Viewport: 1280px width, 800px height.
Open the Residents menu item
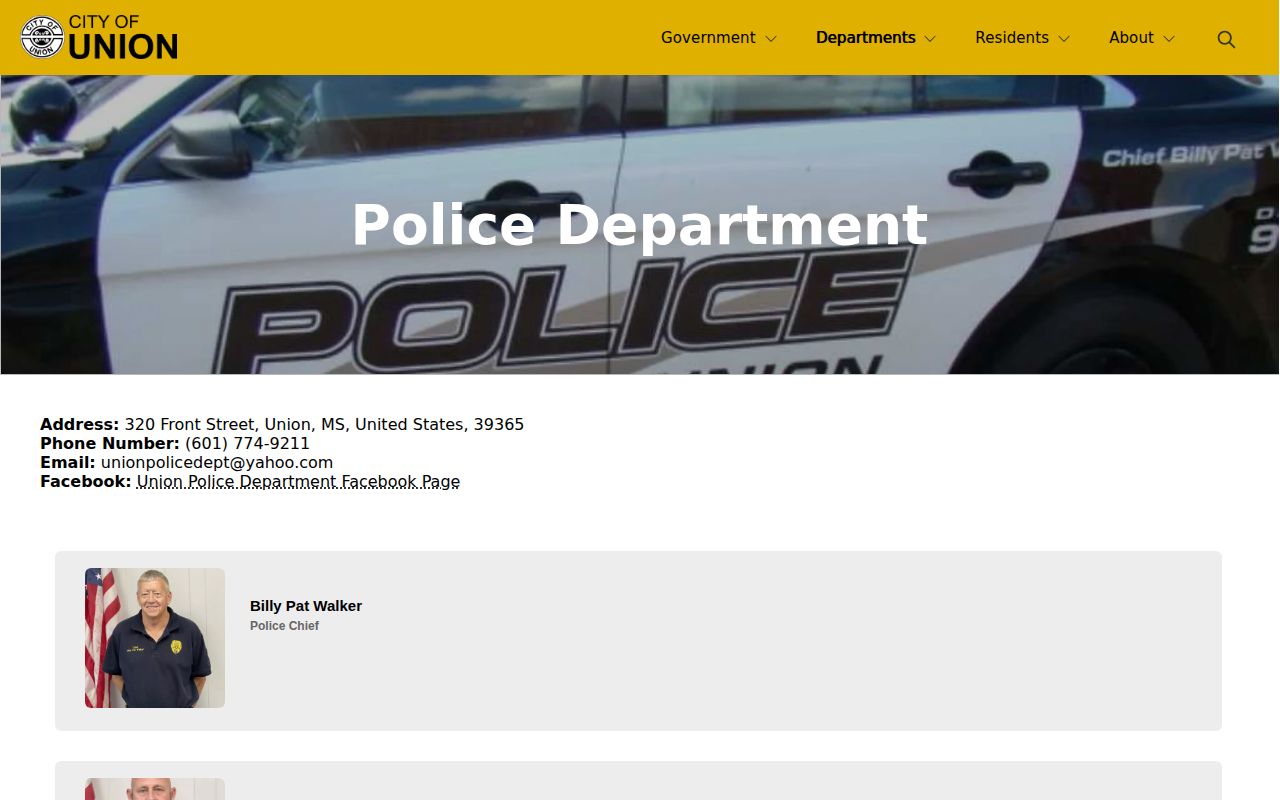1012,38
